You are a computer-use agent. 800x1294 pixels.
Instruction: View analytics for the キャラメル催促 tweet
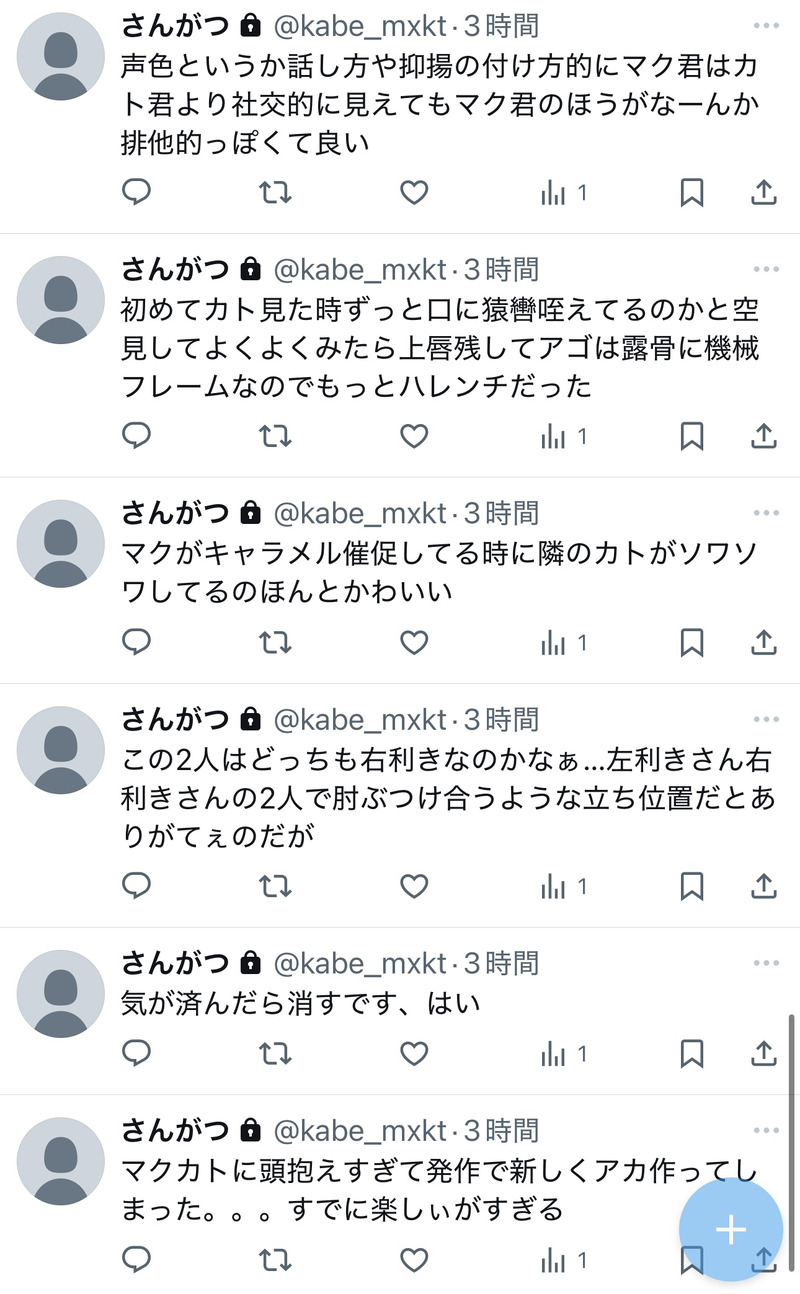(x=563, y=642)
